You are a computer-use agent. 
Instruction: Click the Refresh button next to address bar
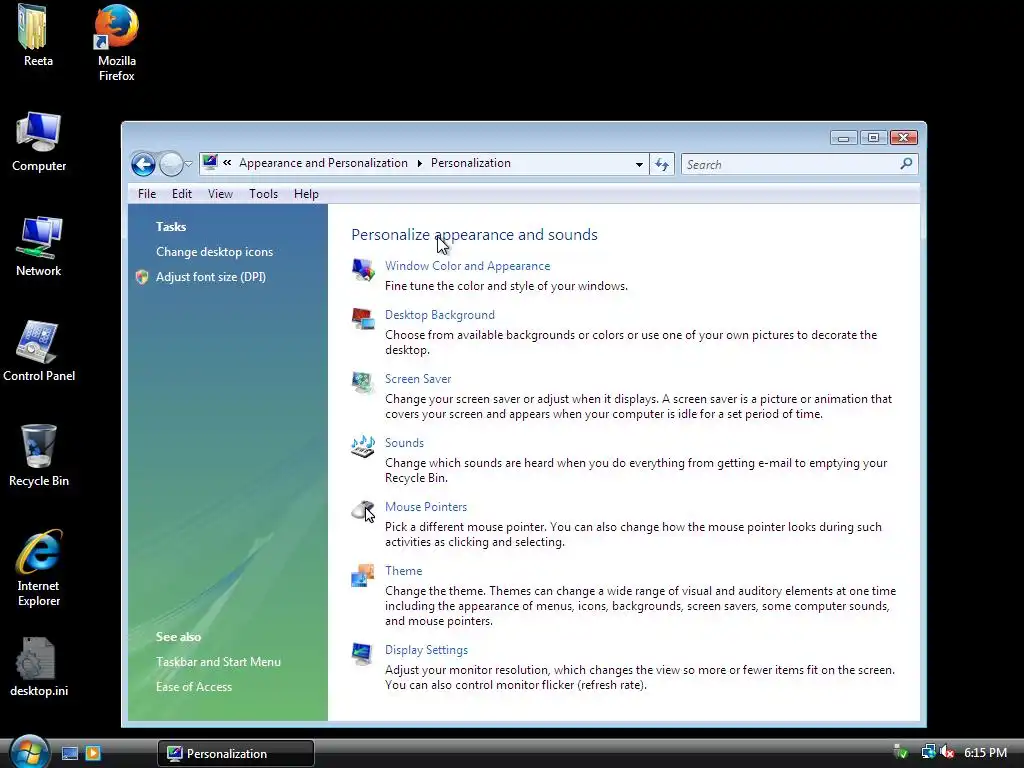pos(662,164)
